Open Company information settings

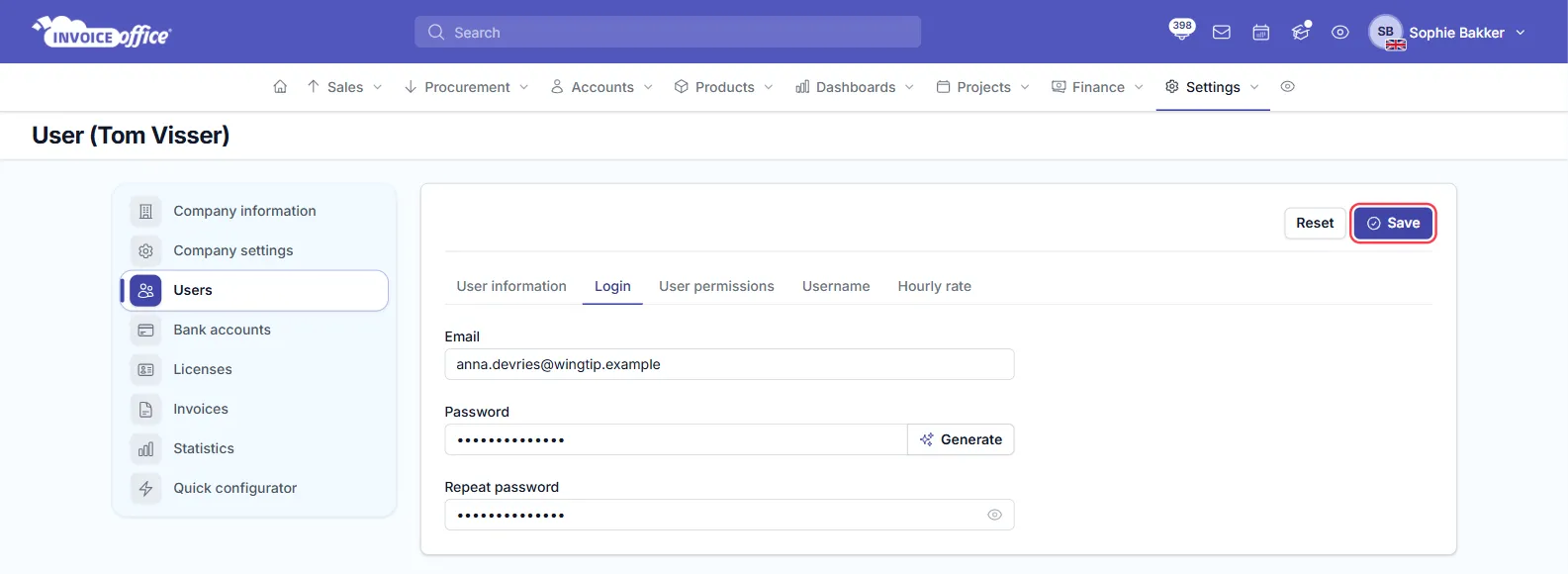(x=254, y=211)
